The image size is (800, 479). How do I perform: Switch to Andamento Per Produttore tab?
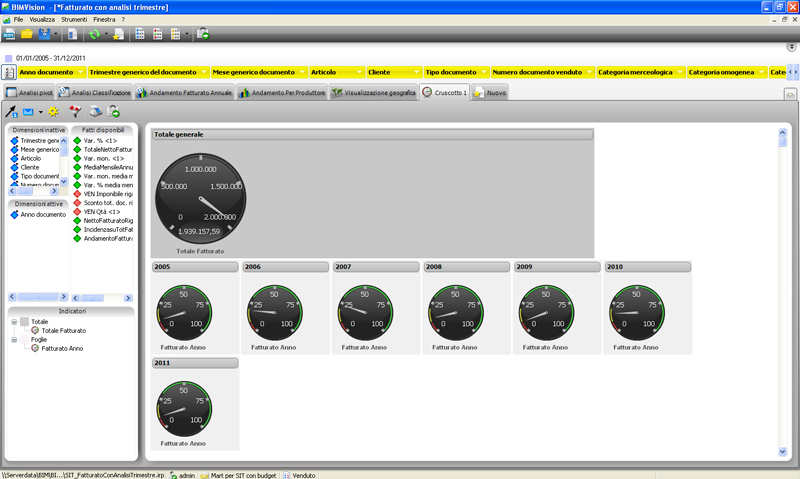point(282,93)
